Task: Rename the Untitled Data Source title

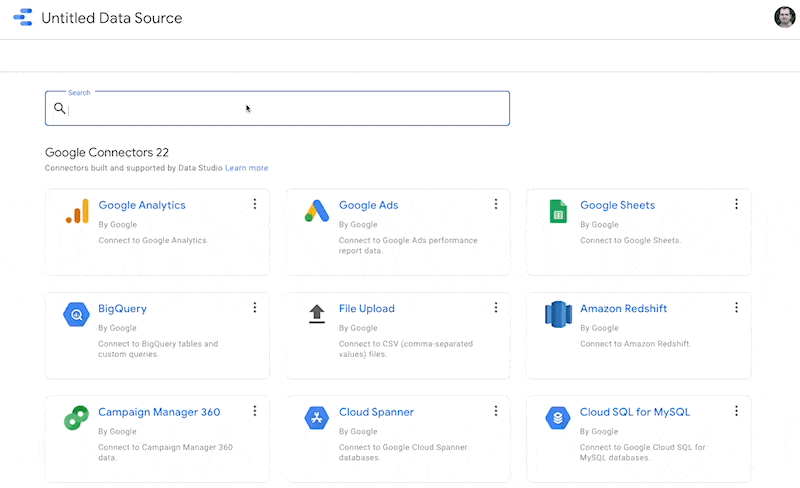Action: 112,18
